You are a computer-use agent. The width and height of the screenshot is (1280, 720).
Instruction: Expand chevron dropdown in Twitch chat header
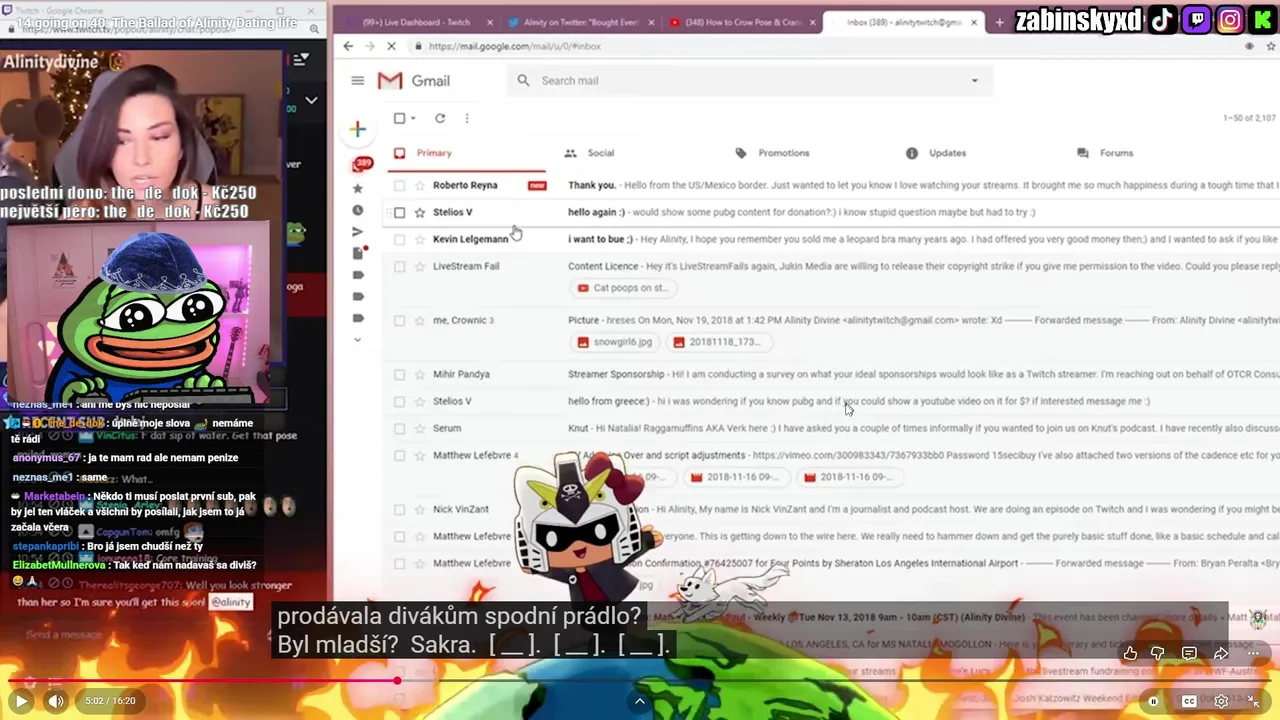(x=311, y=100)
